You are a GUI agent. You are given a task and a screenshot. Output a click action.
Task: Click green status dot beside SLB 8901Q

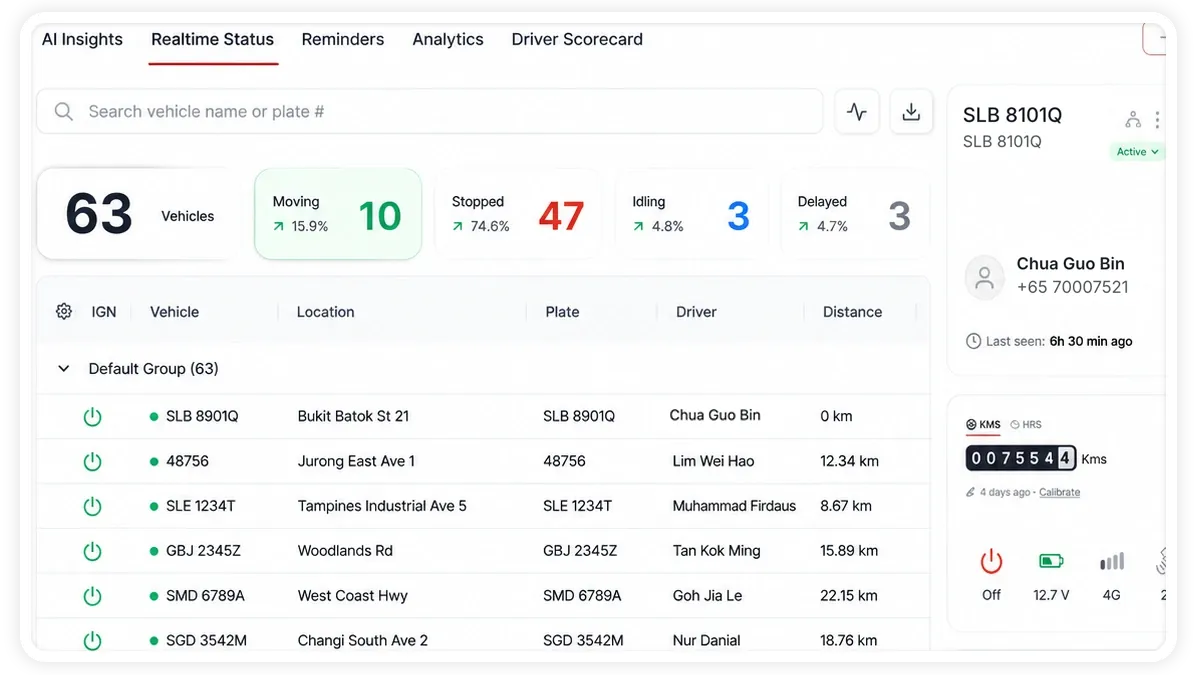pos(154,416)
